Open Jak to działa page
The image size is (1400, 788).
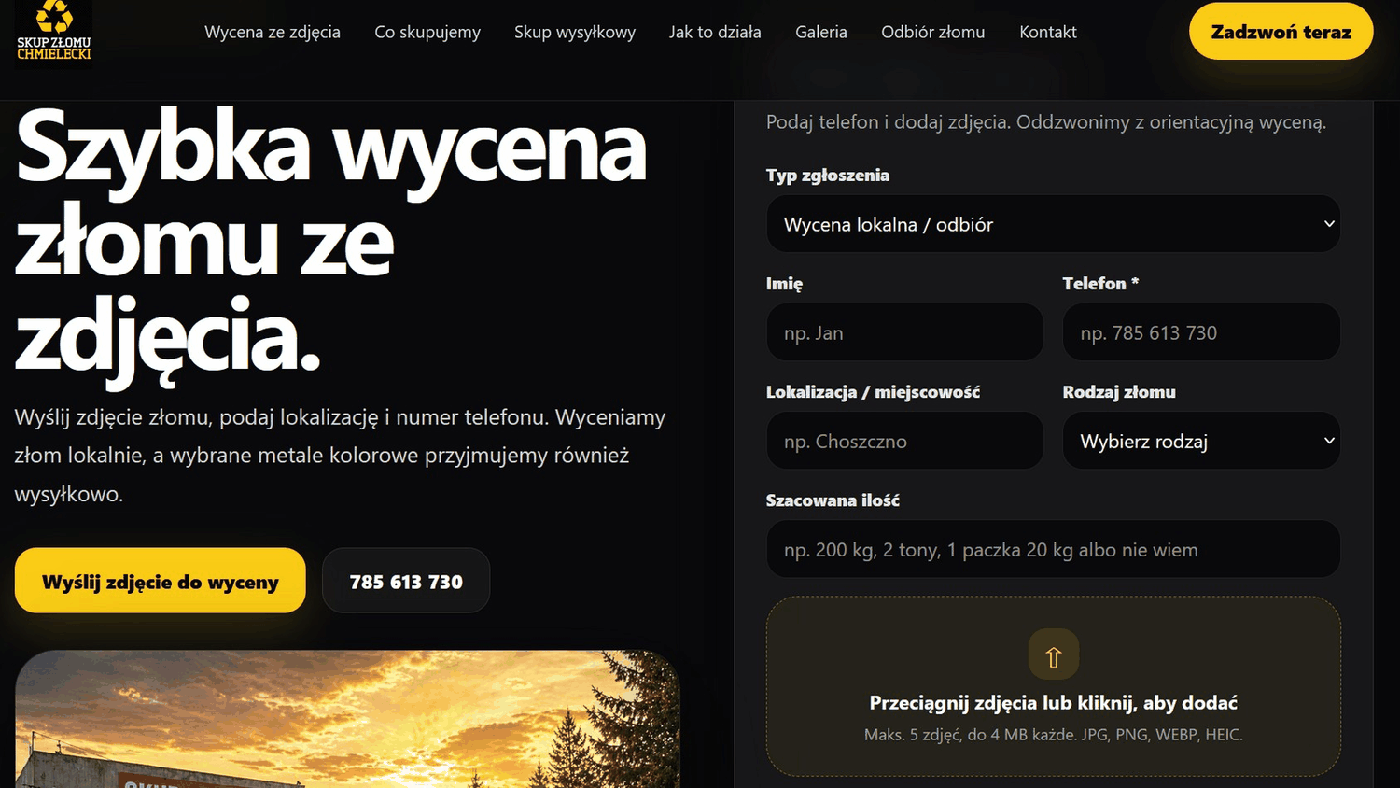click(x=715, y=32)
